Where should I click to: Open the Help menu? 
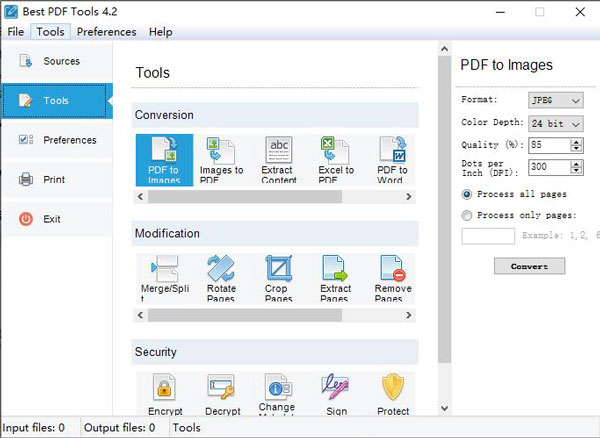pyautogui.click(x=160, y=32)
